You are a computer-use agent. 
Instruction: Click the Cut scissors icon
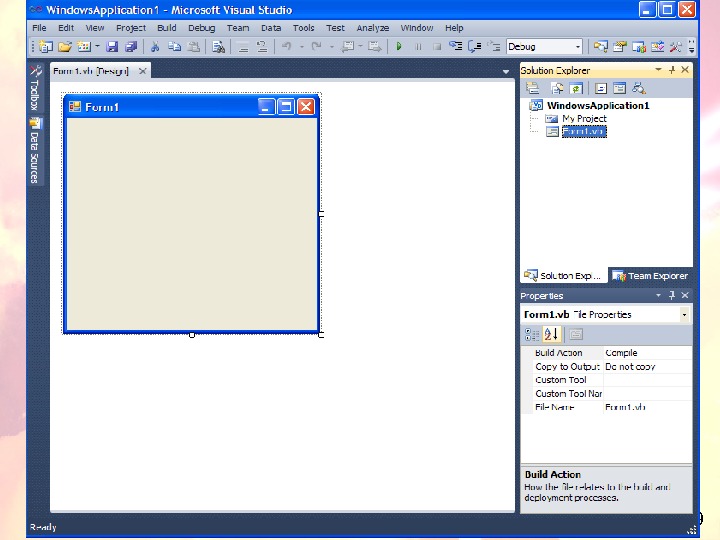click(155, 46)
